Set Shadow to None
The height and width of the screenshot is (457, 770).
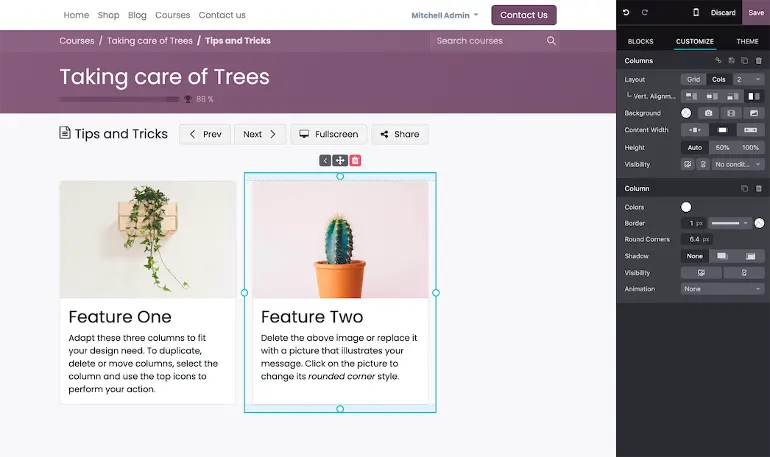click(694, 256)
